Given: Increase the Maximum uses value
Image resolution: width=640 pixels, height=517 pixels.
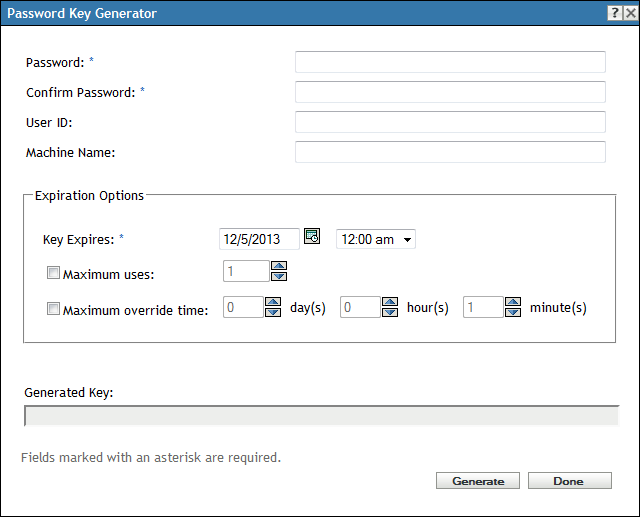Looking at the screenshot, I should 279,266.
